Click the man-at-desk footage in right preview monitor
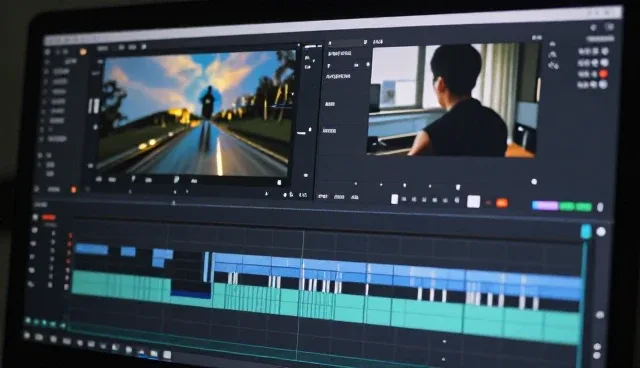 coord(454,100)
